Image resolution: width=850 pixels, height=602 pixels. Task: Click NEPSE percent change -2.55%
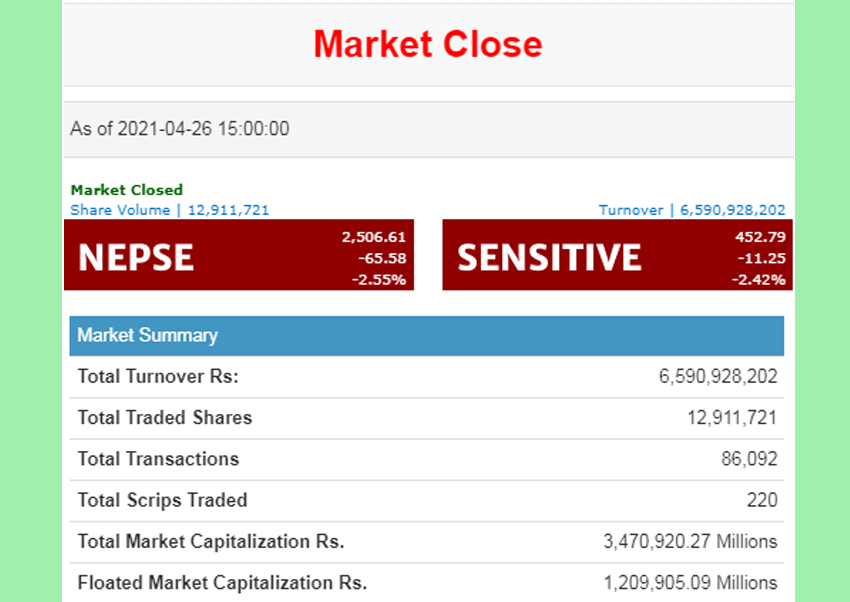point(378,279)
